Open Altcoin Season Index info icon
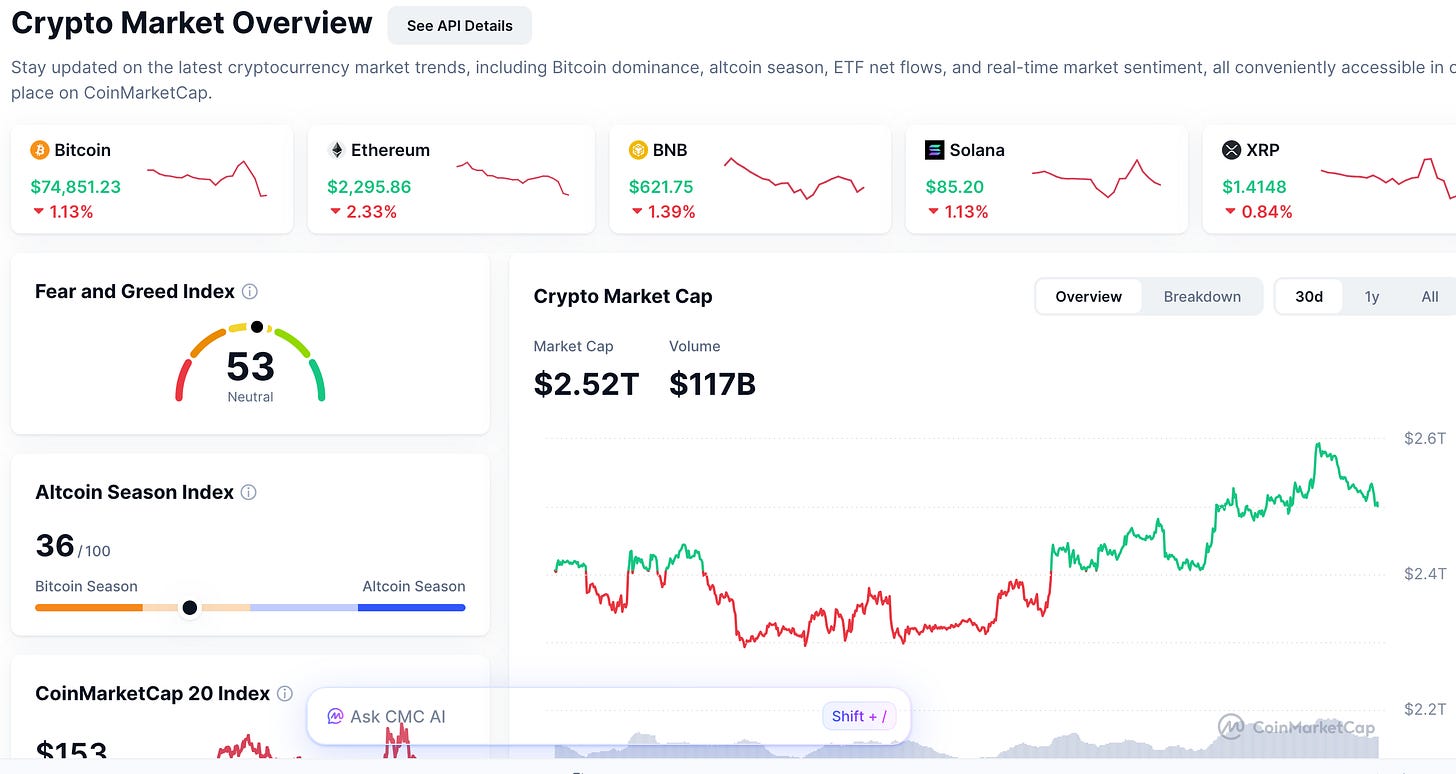Screen dimensions: 1456x774 click(x=249, y=492)
